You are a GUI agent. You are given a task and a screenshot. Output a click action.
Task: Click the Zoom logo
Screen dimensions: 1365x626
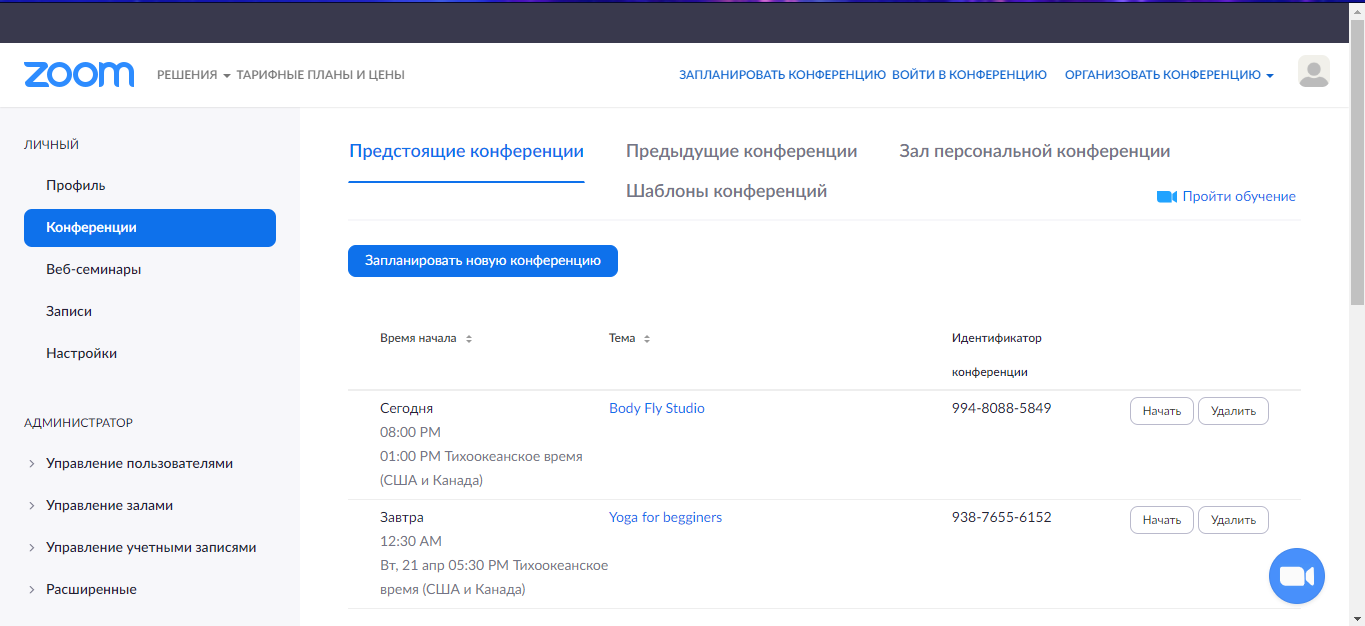pyautogui.click(x=79, y=74)
